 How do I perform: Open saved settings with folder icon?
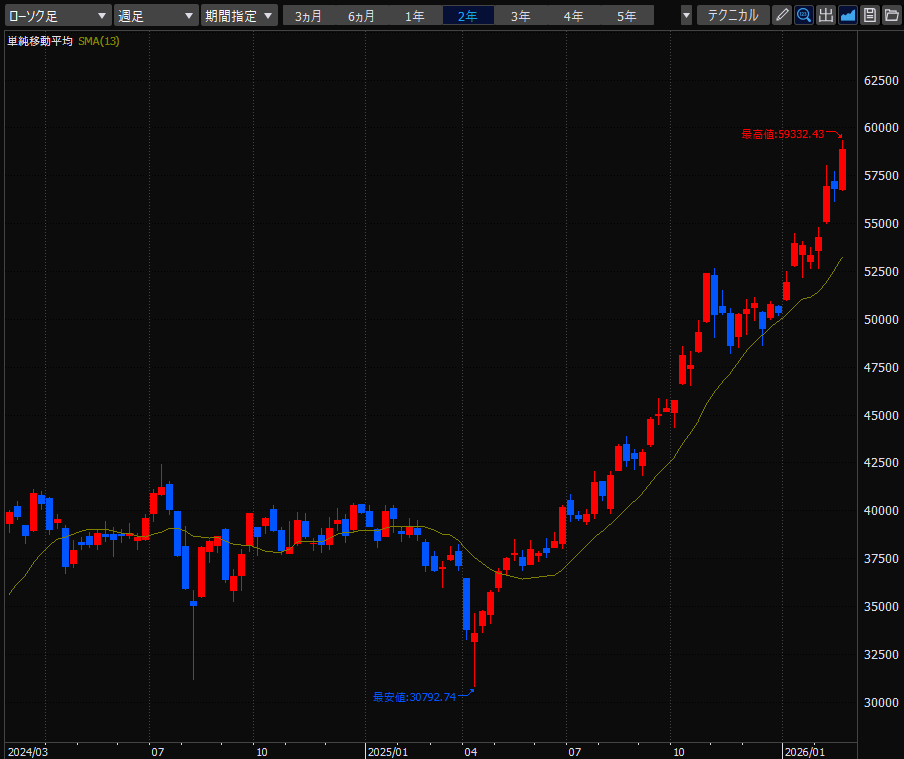coord(891,16)
